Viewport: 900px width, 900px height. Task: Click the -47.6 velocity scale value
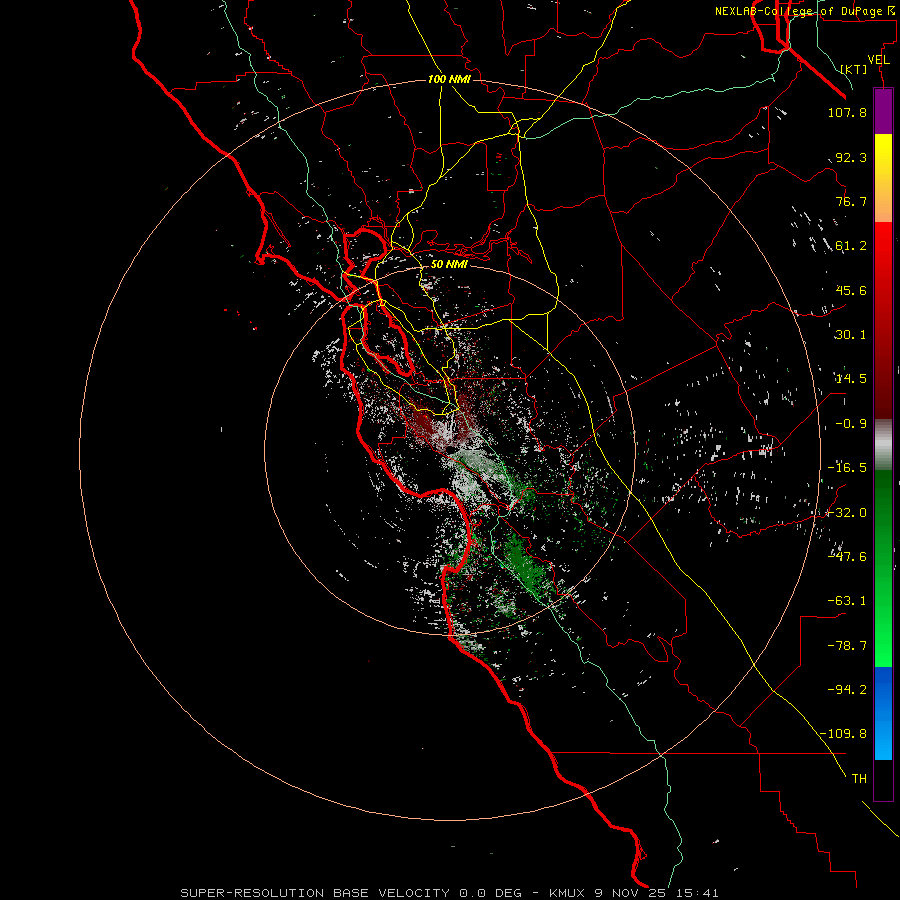coord(847,557)
